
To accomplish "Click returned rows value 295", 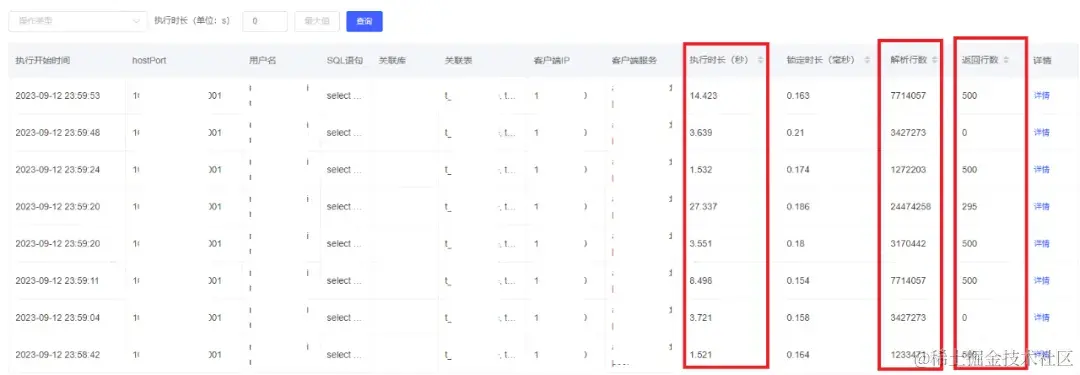I will point(970,207).
